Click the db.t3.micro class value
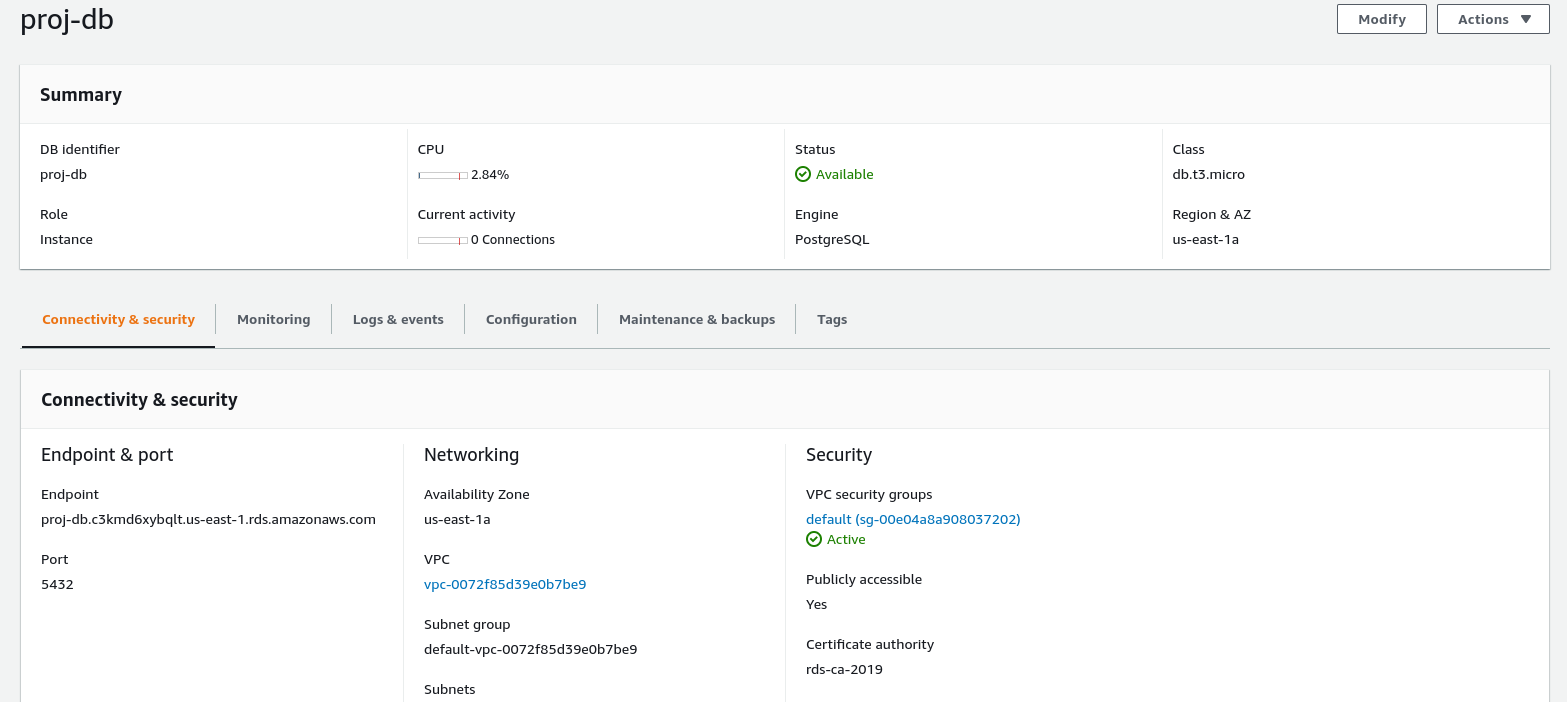This screenshot has height=702, width=1567. click(x=1208, y=174)
